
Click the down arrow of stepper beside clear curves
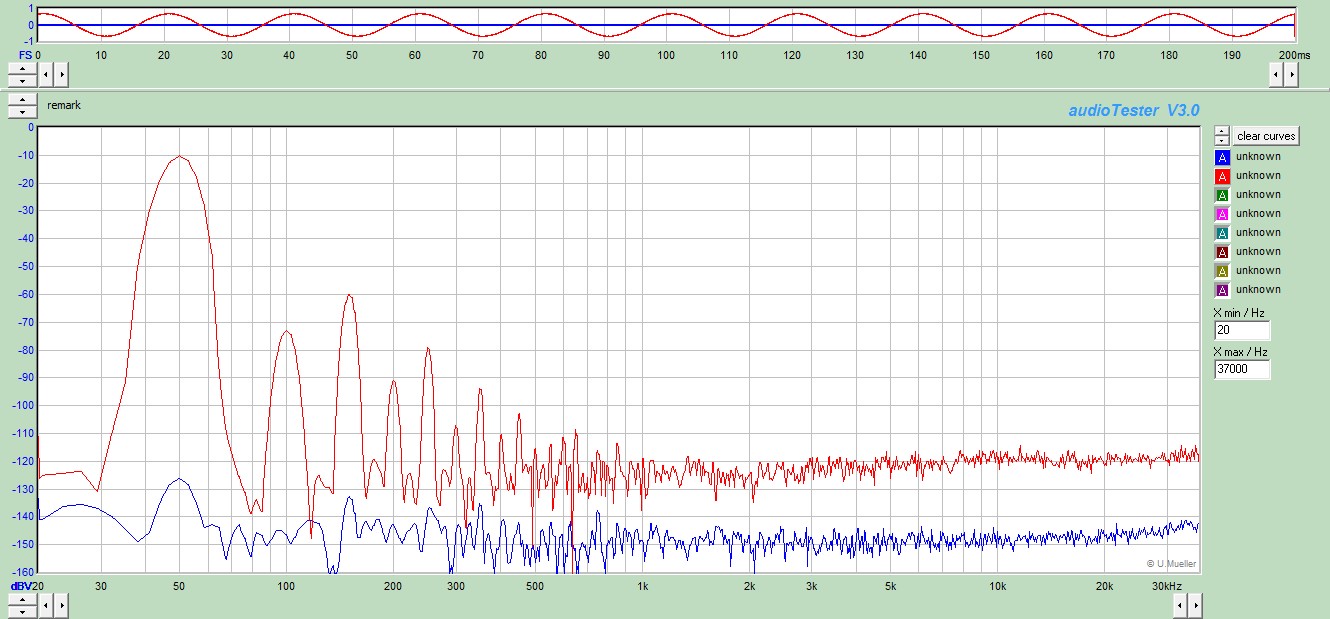[x=1222, y=141]
